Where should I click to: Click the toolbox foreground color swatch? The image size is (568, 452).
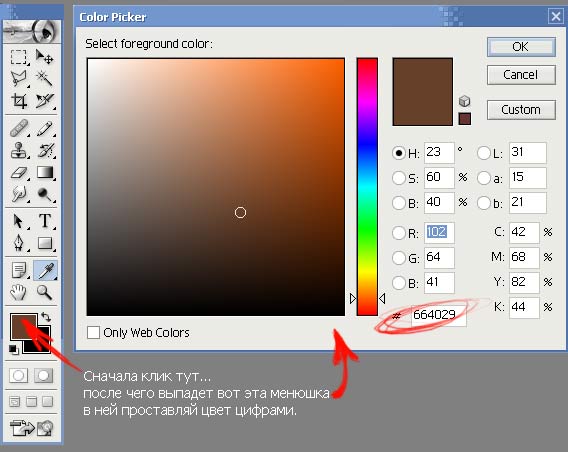point(24,327)
